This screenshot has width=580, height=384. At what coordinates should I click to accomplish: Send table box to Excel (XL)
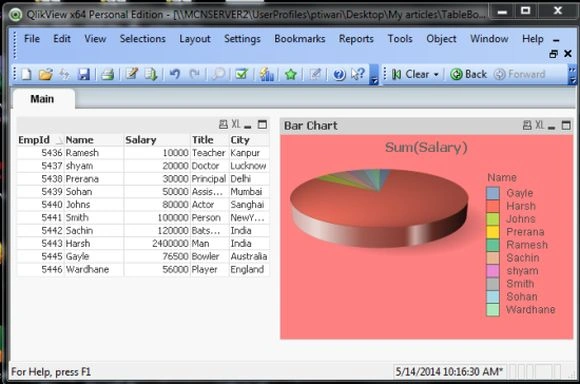(x=236, y=124)
